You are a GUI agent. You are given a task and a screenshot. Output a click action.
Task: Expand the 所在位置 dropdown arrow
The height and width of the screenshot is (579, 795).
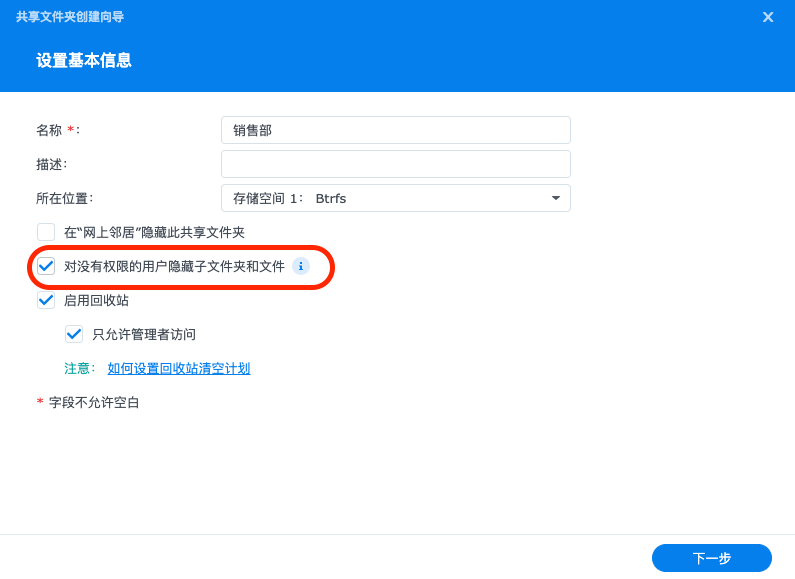pyautogui.click(x=556, y=198)
